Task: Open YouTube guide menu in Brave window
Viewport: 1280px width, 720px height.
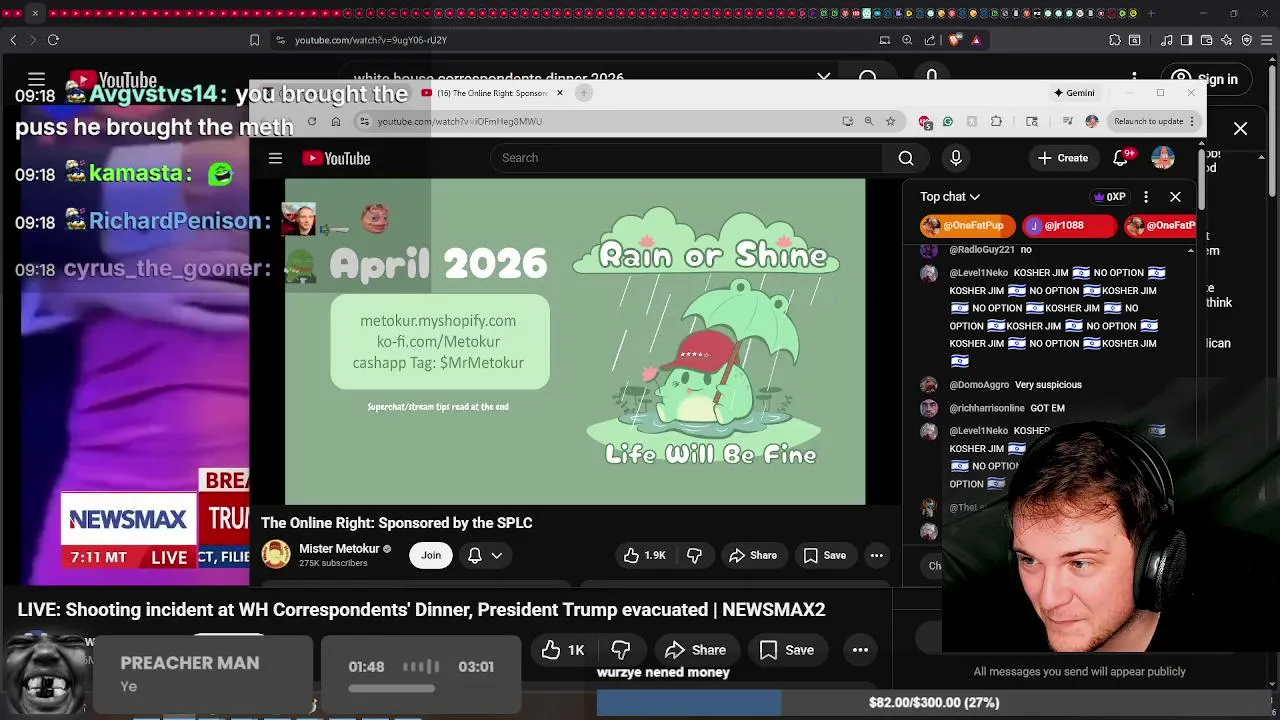Action: [36, 79]
